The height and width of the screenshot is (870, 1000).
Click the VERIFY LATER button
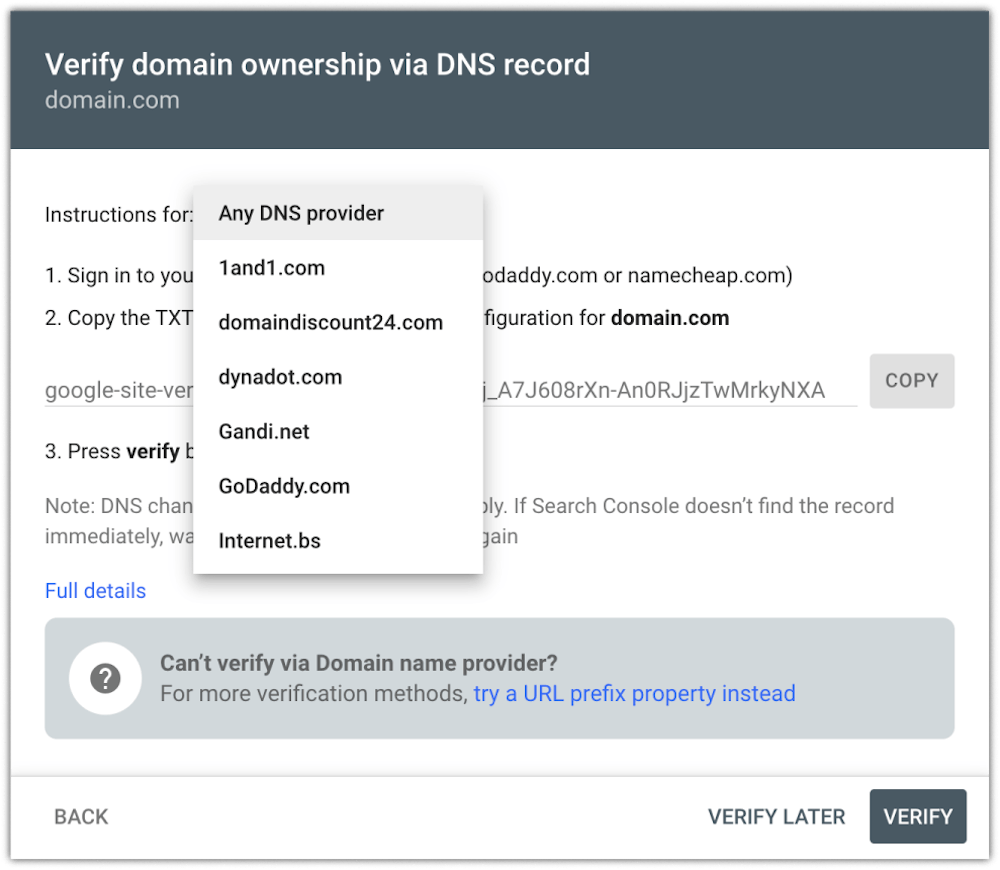point(776,817)
